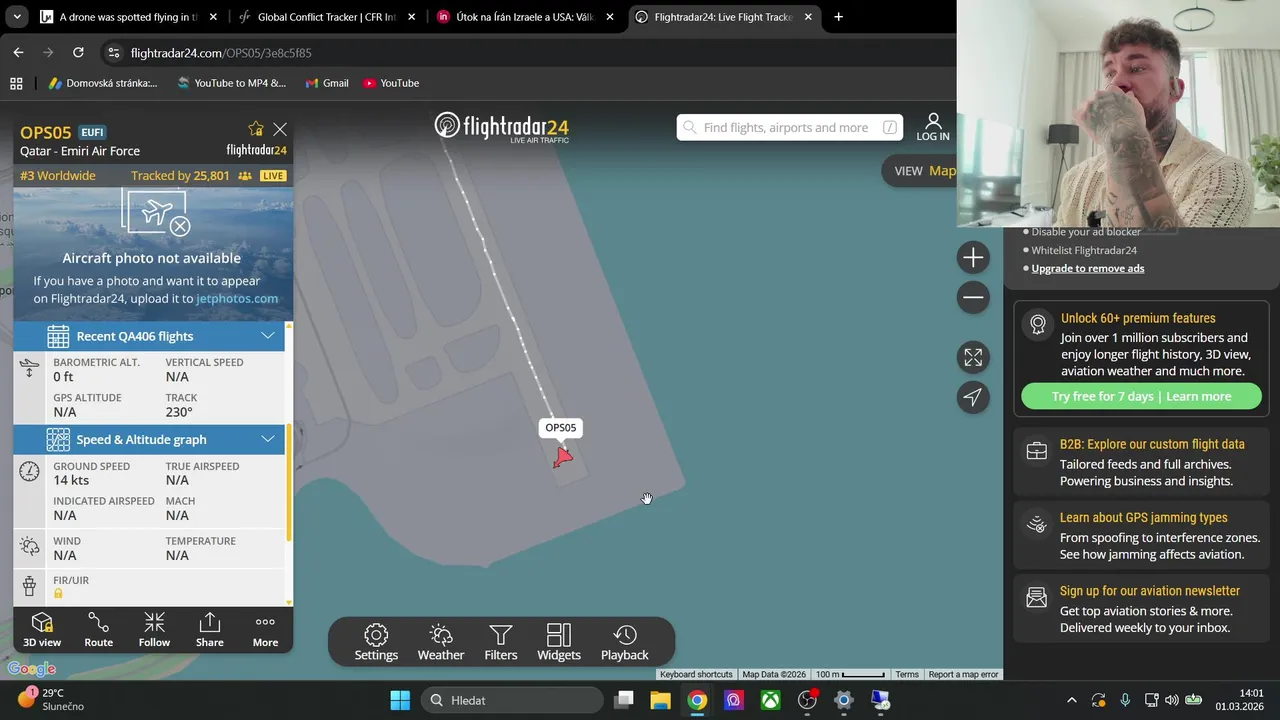
Task: Click the Follow aircraft icon
Action: [x=154, y=630]
